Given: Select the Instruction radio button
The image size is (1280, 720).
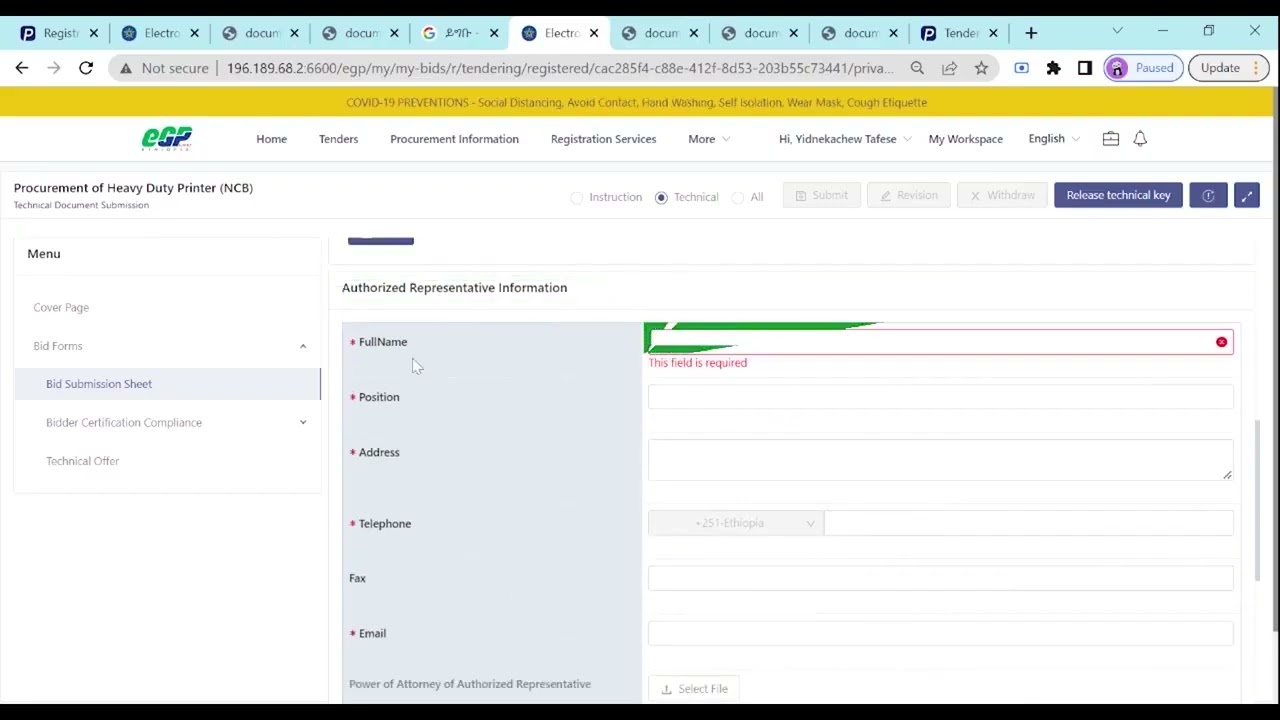Looking at the screenshot, I should [x=576, y=197].
